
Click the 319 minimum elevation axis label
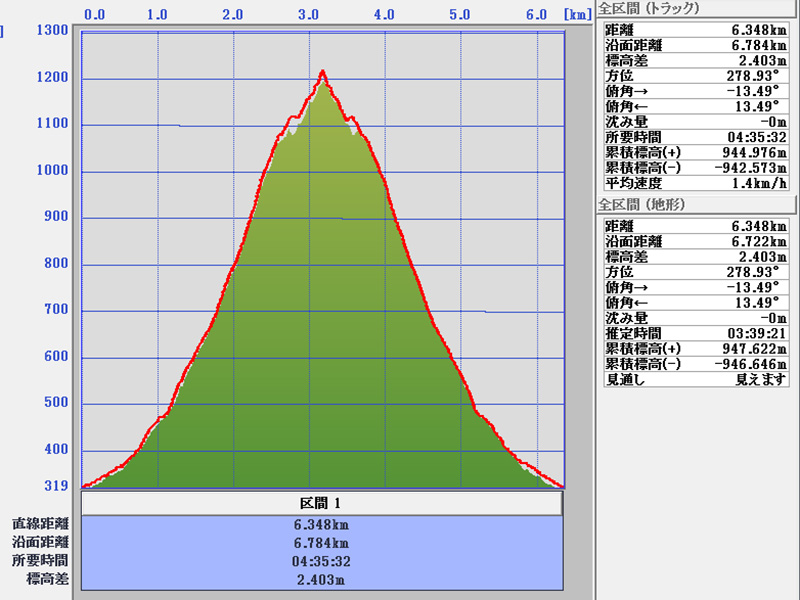click(x=55, y=486)
